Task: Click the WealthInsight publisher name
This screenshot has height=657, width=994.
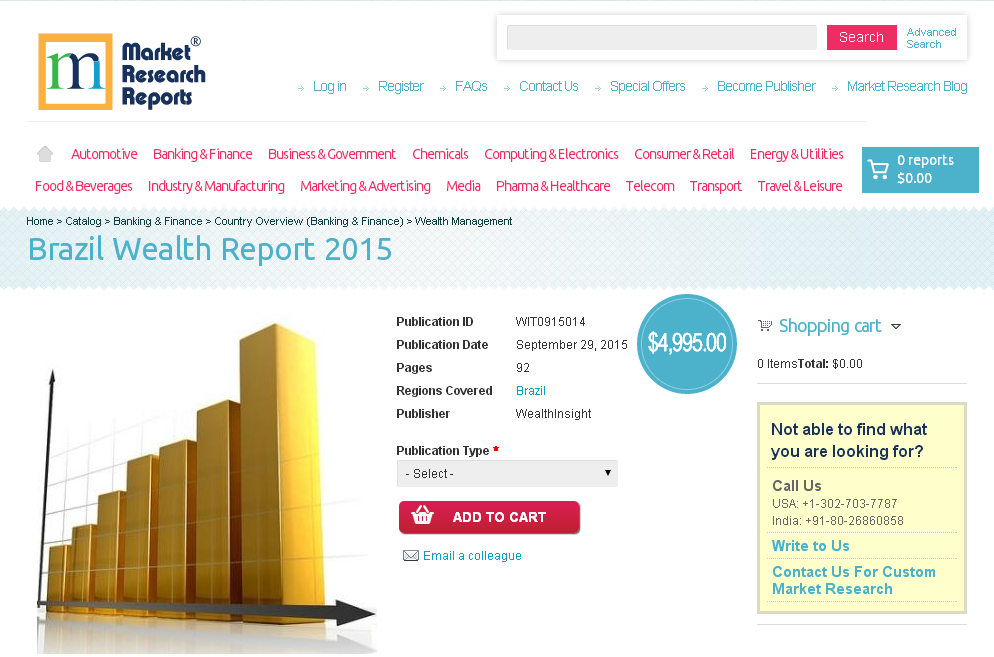Action: click(x=553, y=414)
